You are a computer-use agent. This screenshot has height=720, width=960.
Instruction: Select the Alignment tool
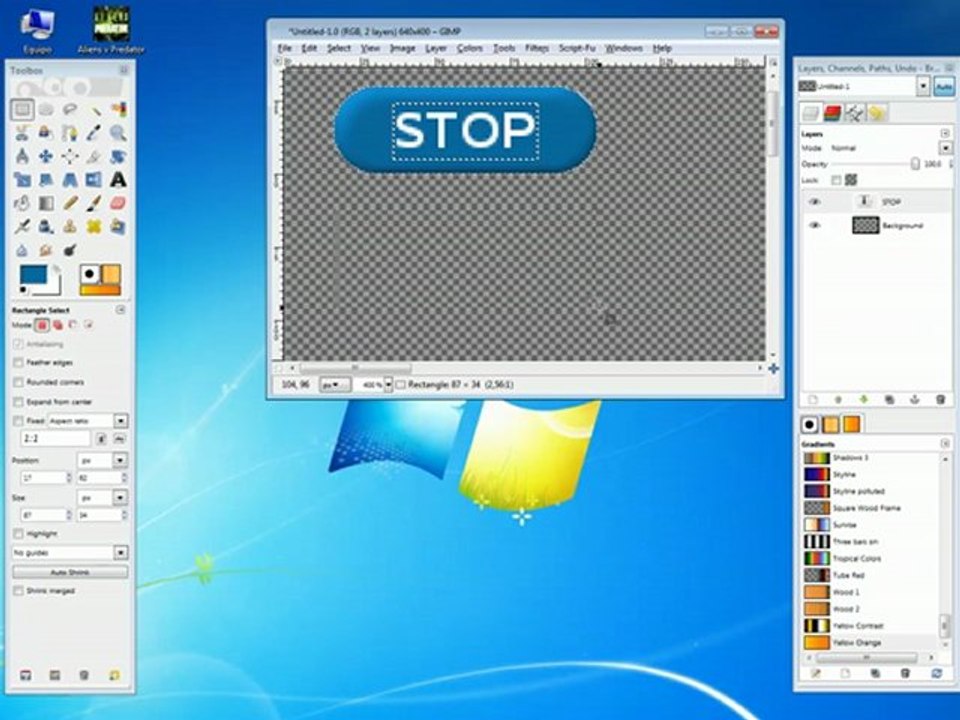70,156
